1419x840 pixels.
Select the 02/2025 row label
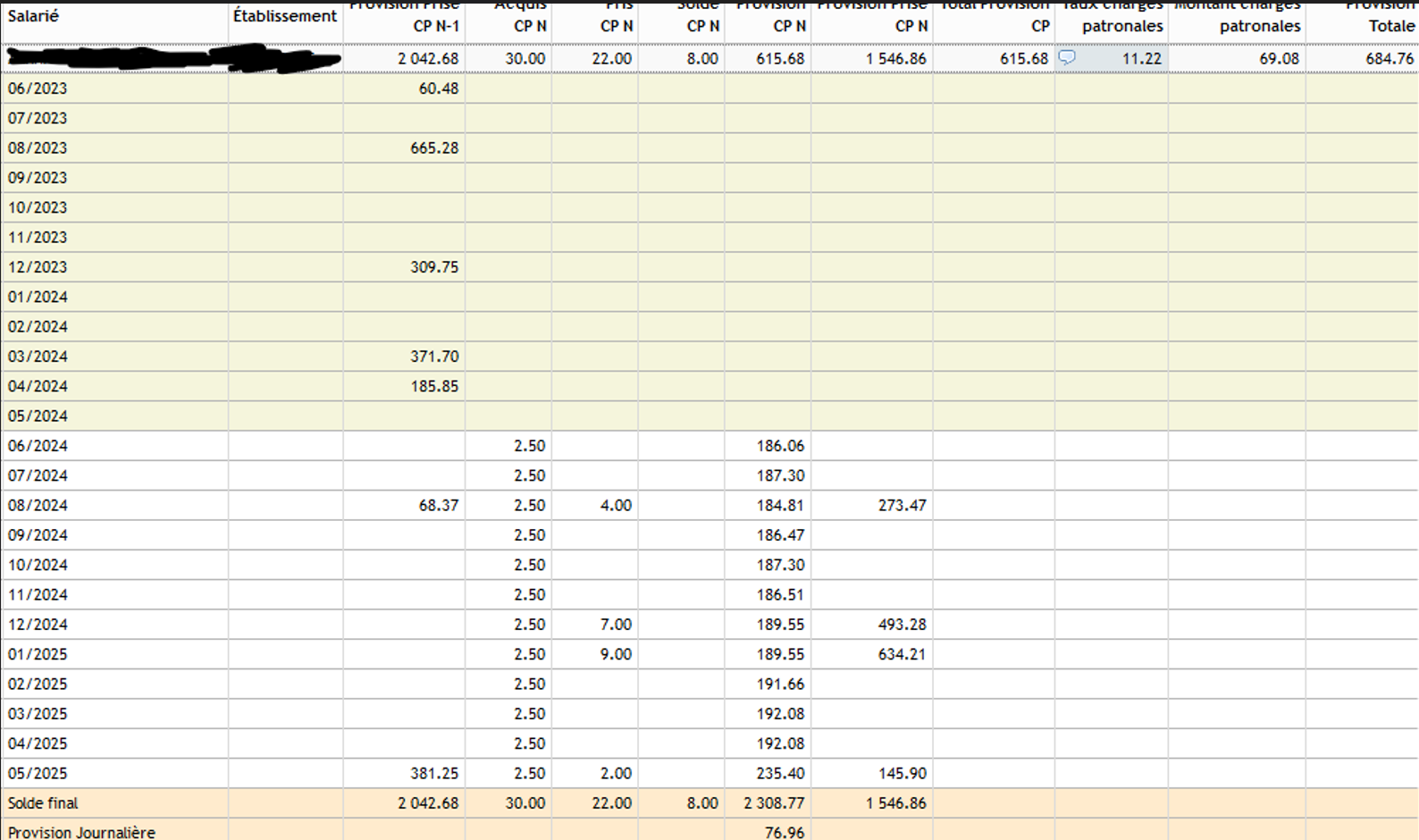(38, 684)
